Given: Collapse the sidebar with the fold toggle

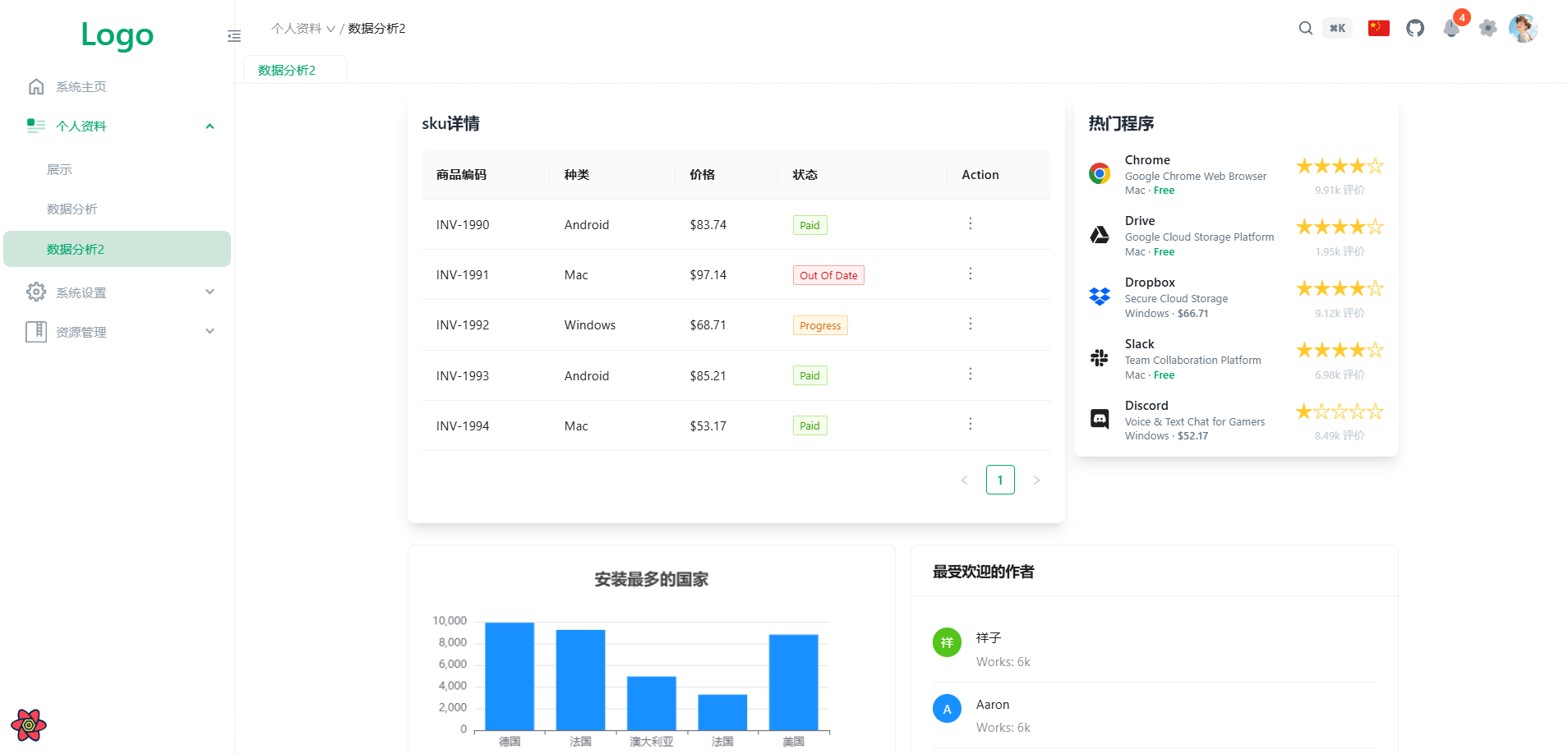Looking at the screenshot, I should pos(233,35).
